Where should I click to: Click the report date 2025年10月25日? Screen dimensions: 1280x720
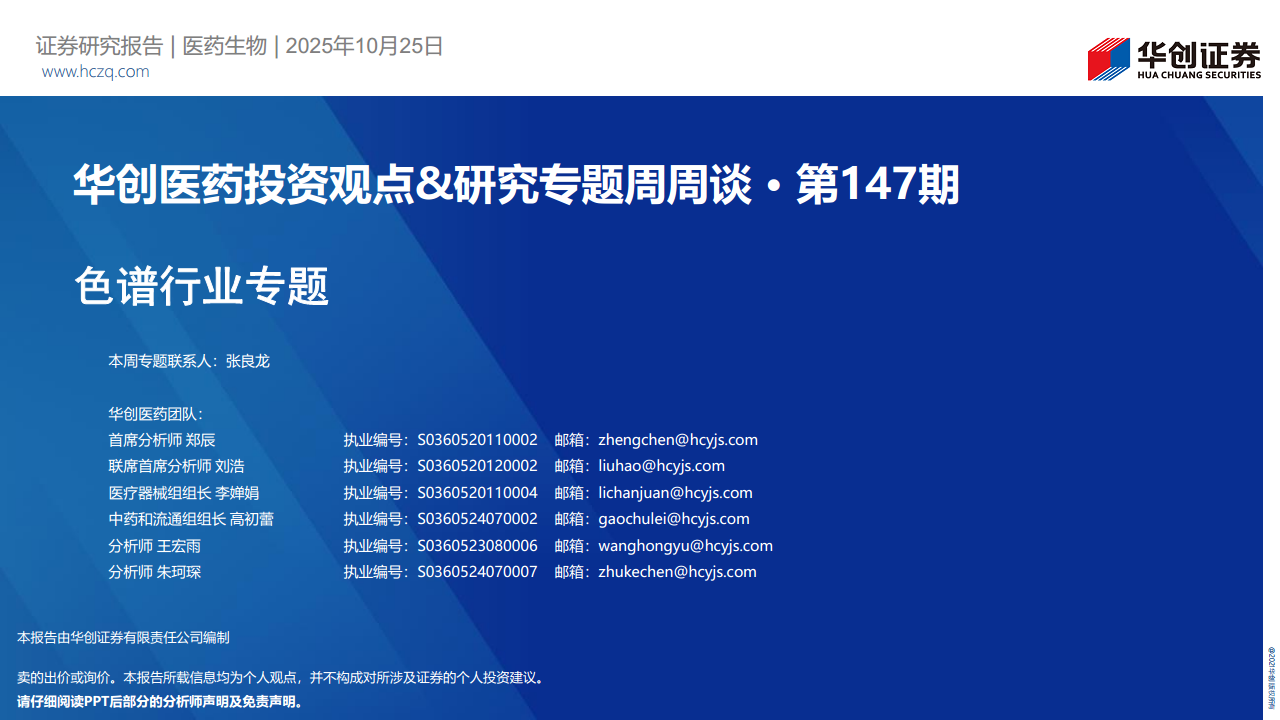(x=364, y=46)
